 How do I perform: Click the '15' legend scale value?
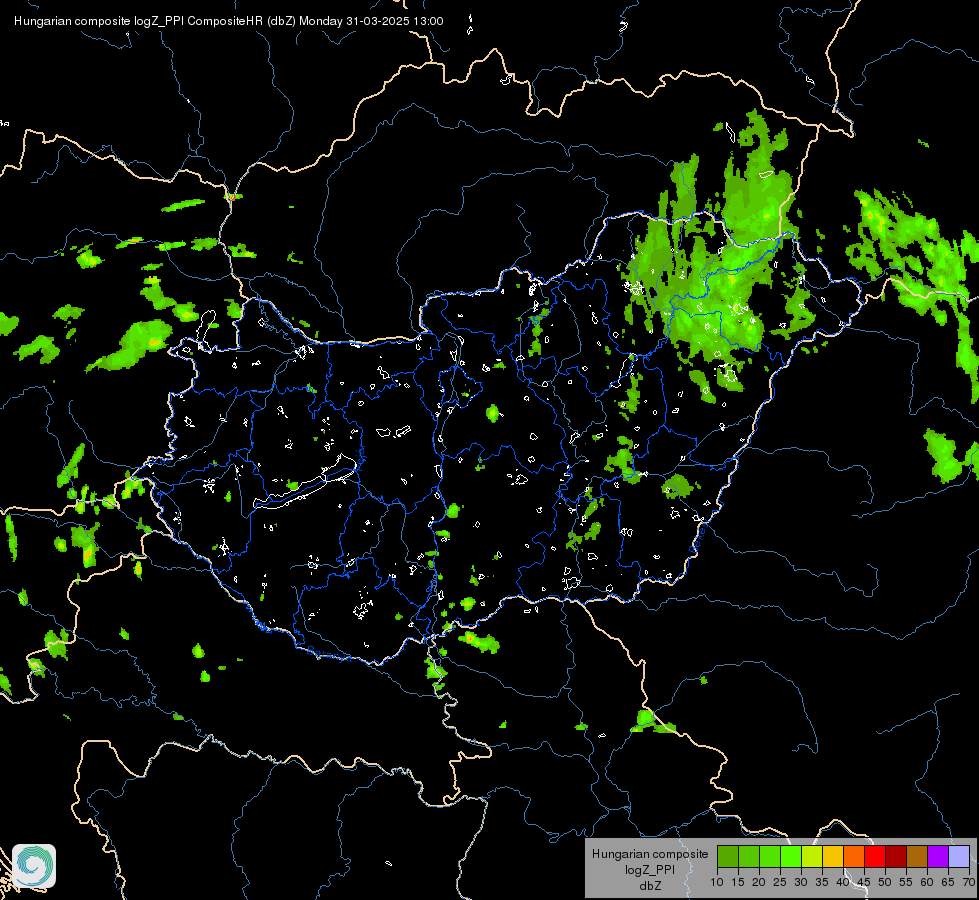pyautogui.click(x=738, y=882)
